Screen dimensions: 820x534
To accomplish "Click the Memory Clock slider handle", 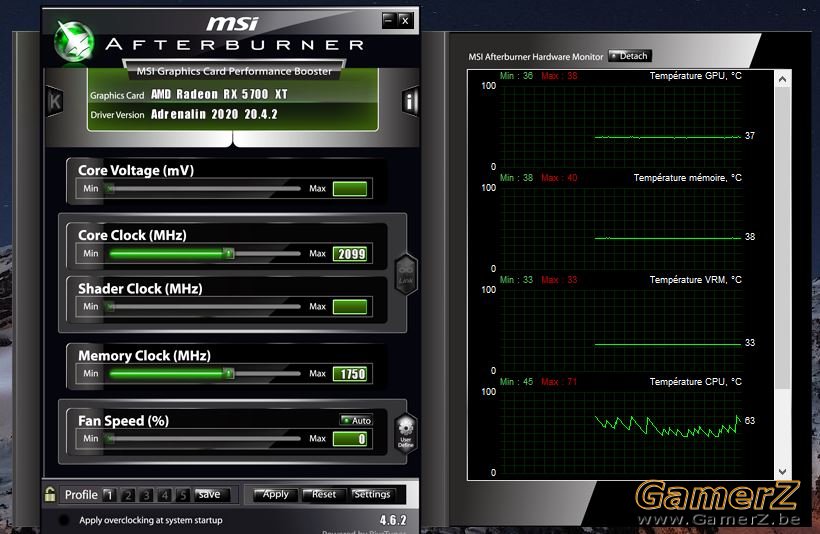I will 229,373.
